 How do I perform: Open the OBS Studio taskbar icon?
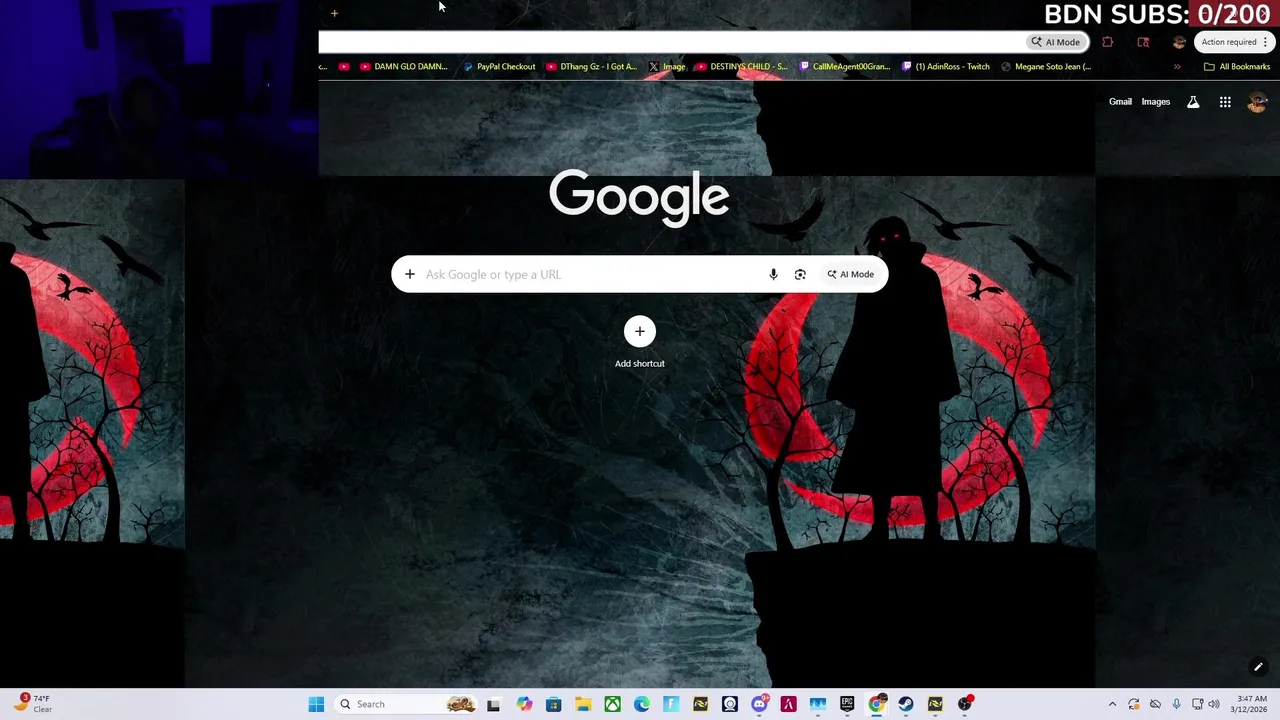[x=965, y=704]
